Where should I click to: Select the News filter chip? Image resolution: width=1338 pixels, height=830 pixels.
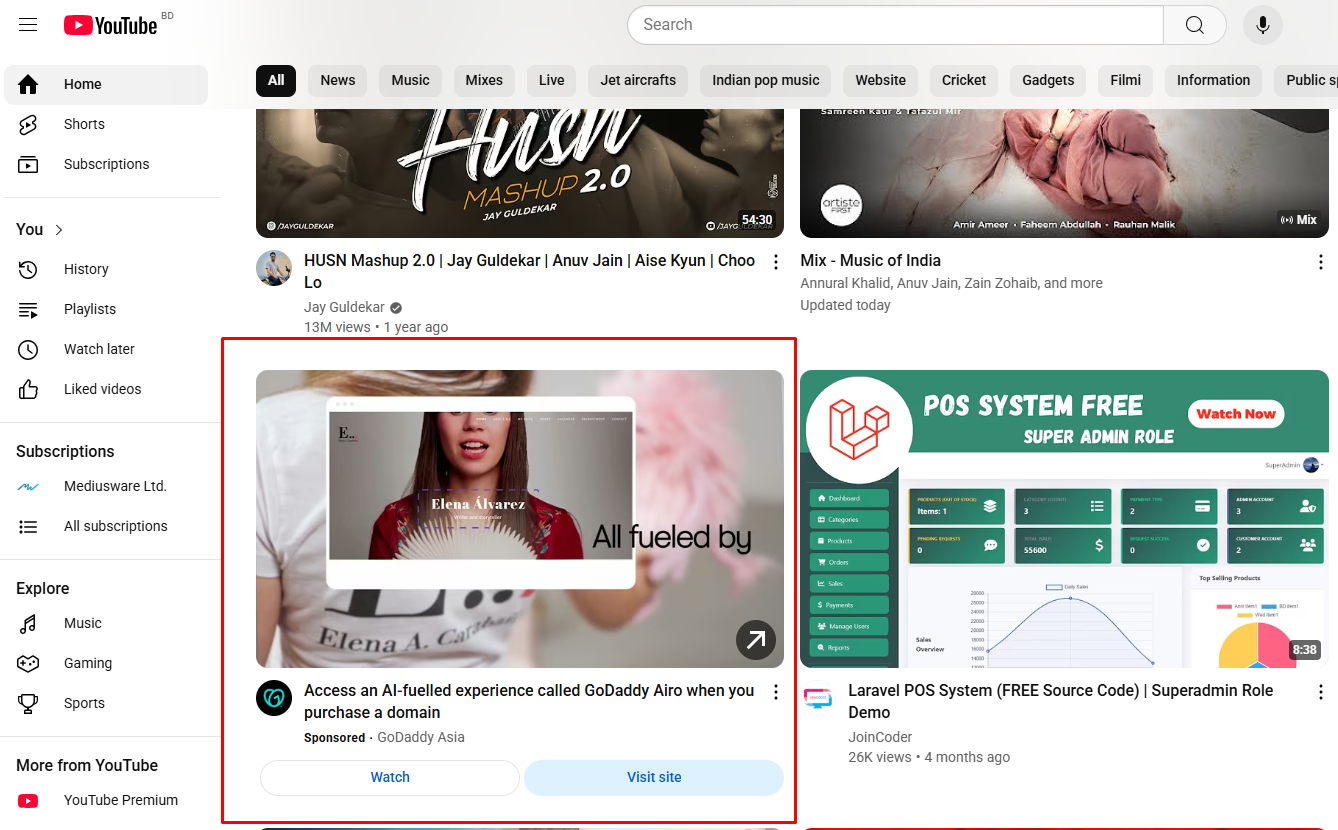(x=338, y=81)
